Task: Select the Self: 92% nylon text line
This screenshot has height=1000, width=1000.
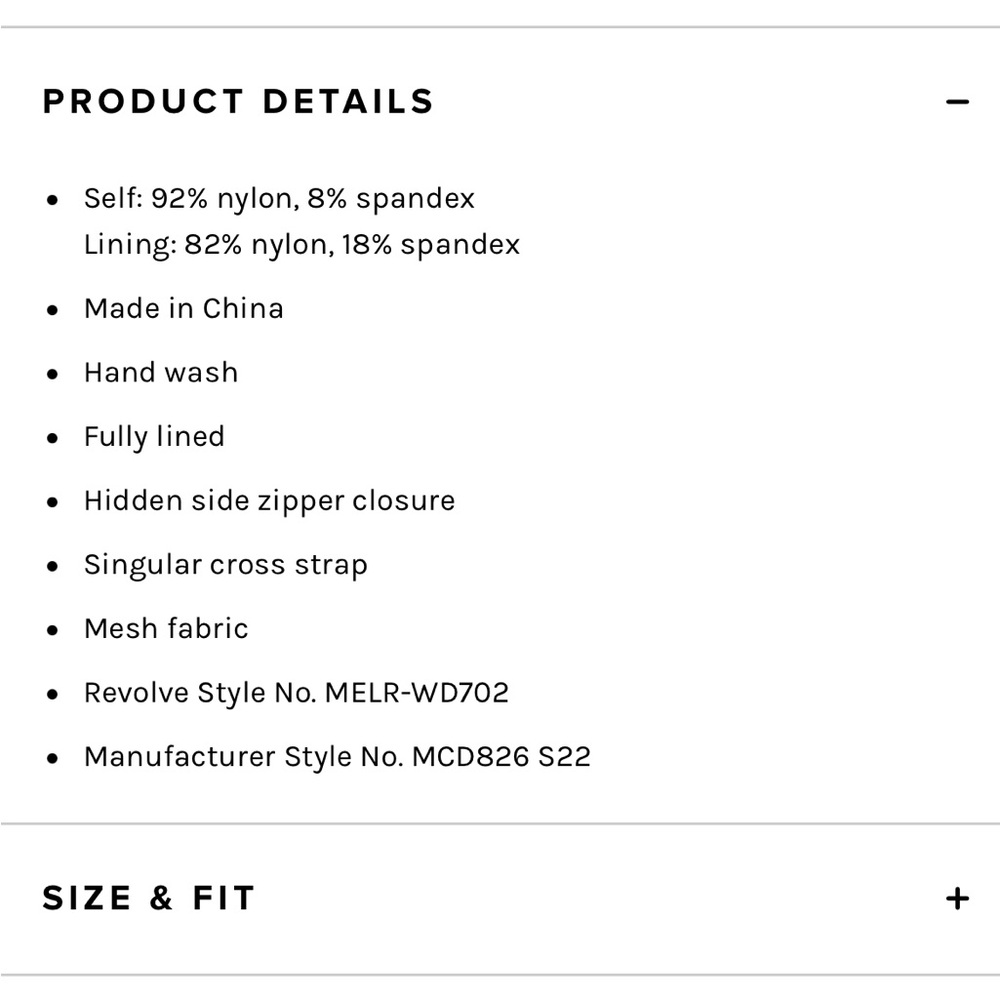Action: (279, 198)
